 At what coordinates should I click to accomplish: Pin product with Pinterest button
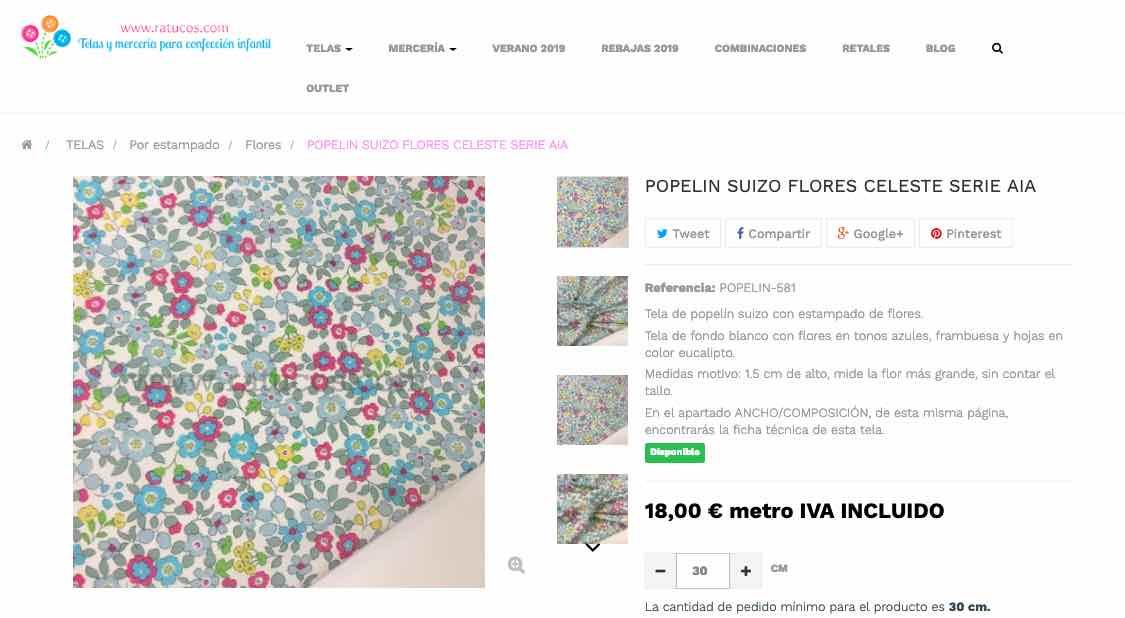(966, 233)
